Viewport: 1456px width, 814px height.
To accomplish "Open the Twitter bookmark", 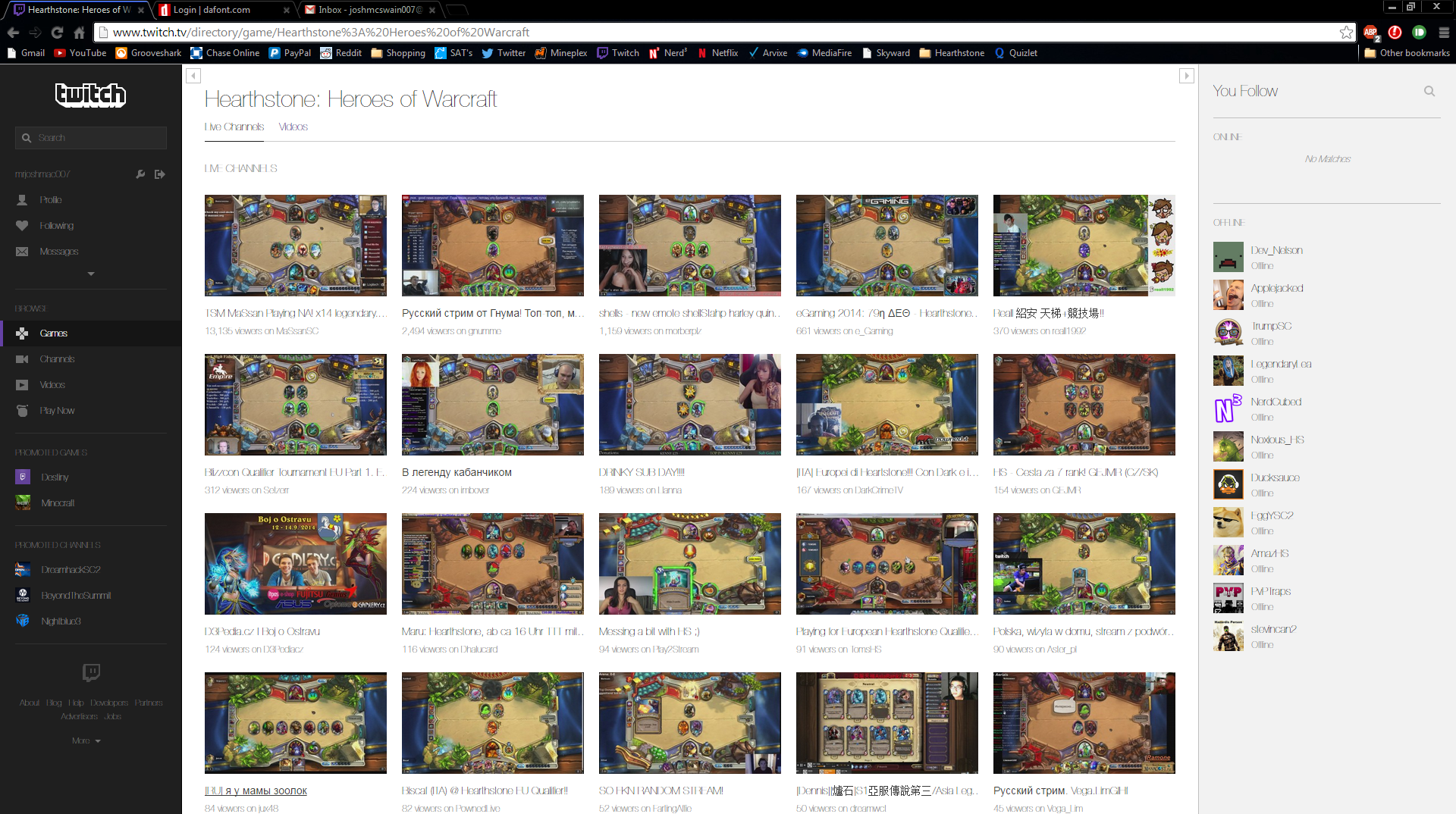I will [504, 53].
